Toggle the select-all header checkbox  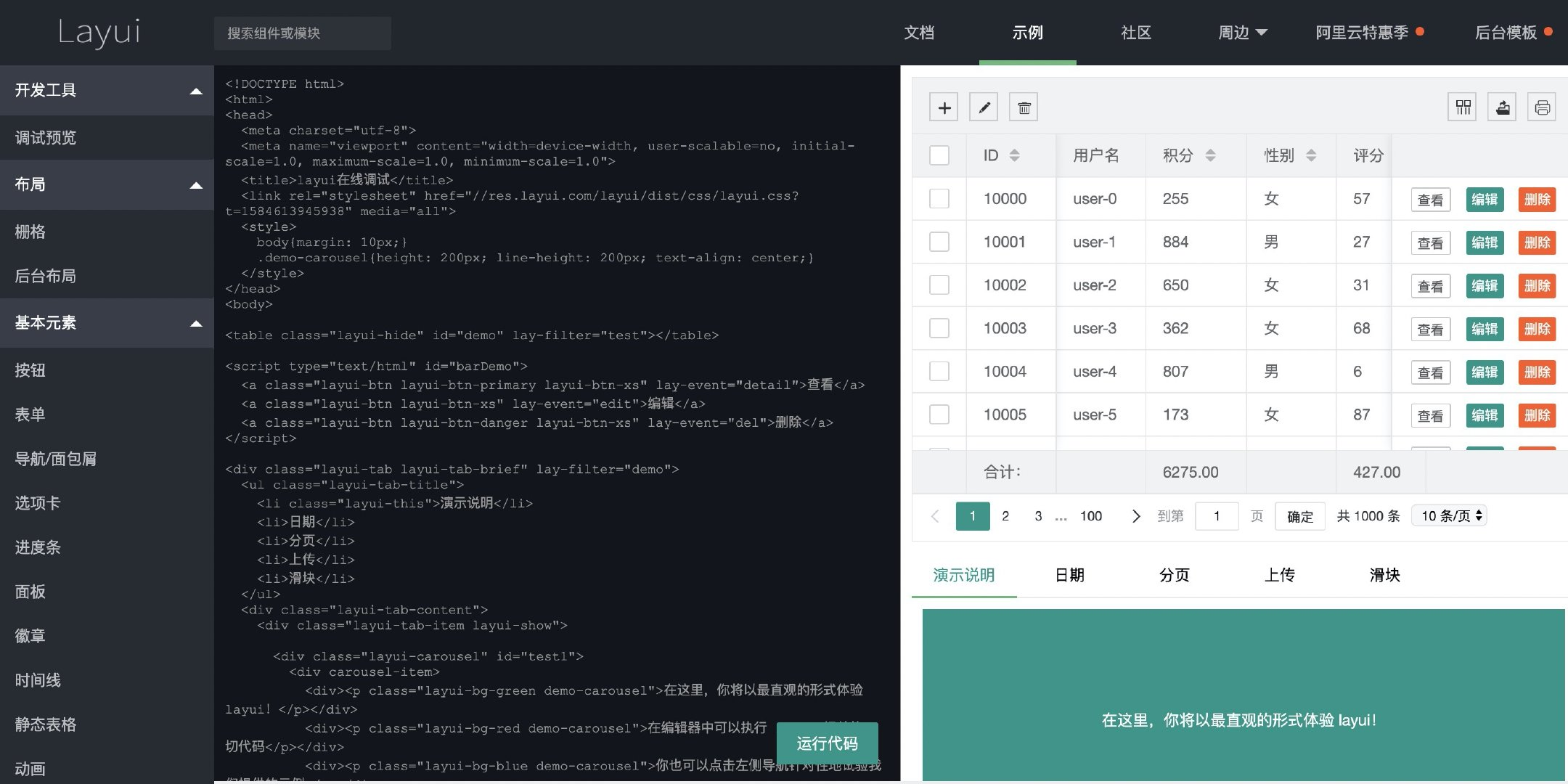pyautogui.click(x=939, y=155)
